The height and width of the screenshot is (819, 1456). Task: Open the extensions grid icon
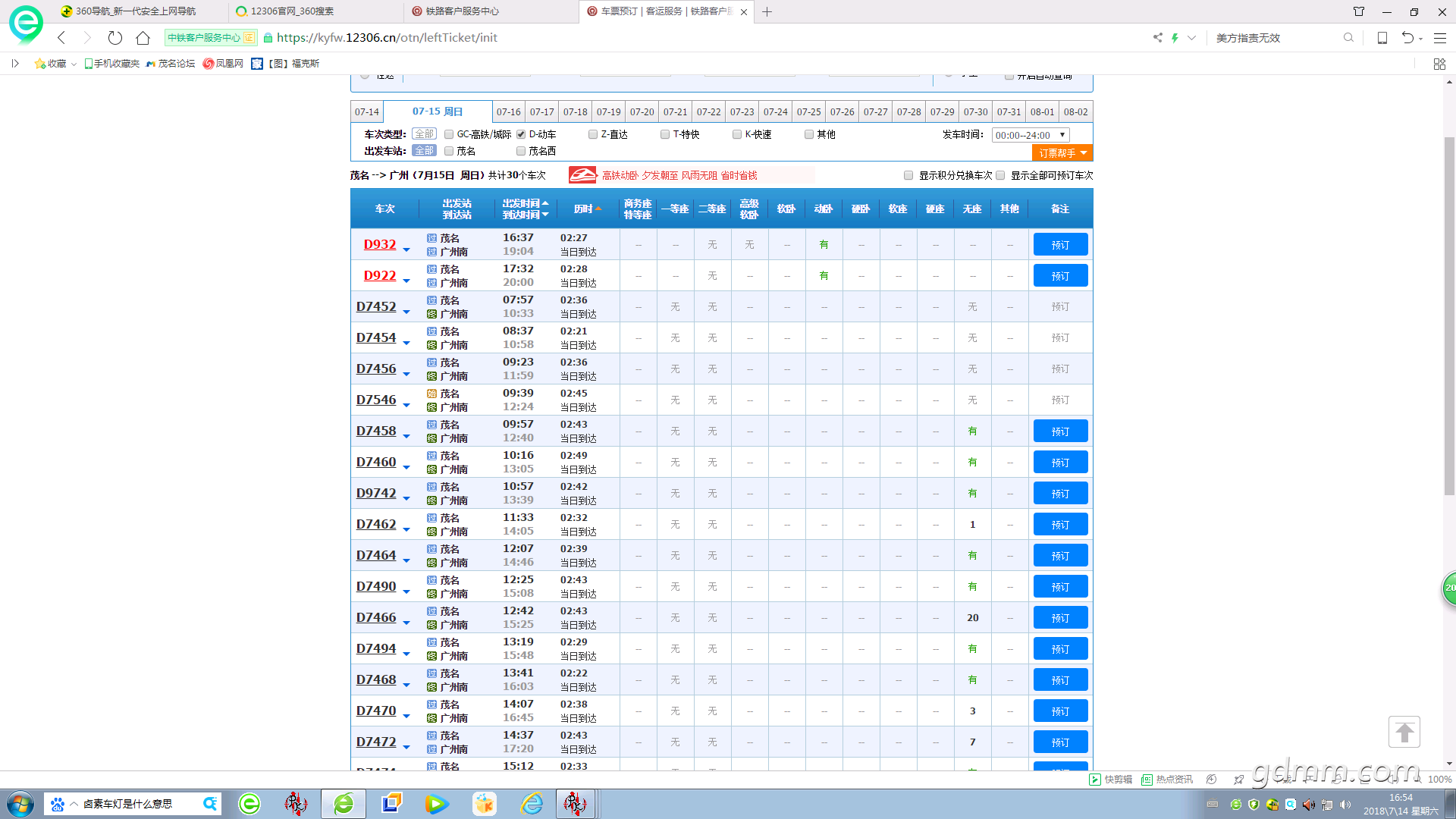(1439, 64)
